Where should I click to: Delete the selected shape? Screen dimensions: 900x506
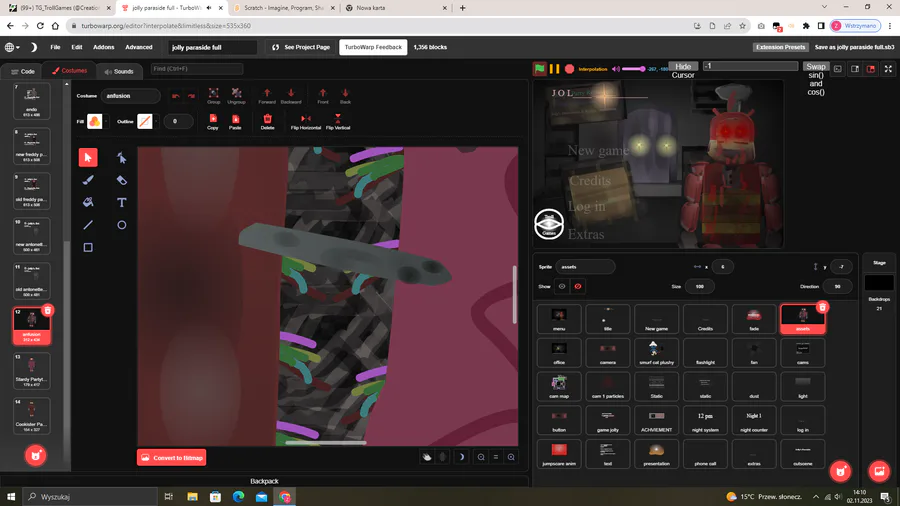(267, 122)
